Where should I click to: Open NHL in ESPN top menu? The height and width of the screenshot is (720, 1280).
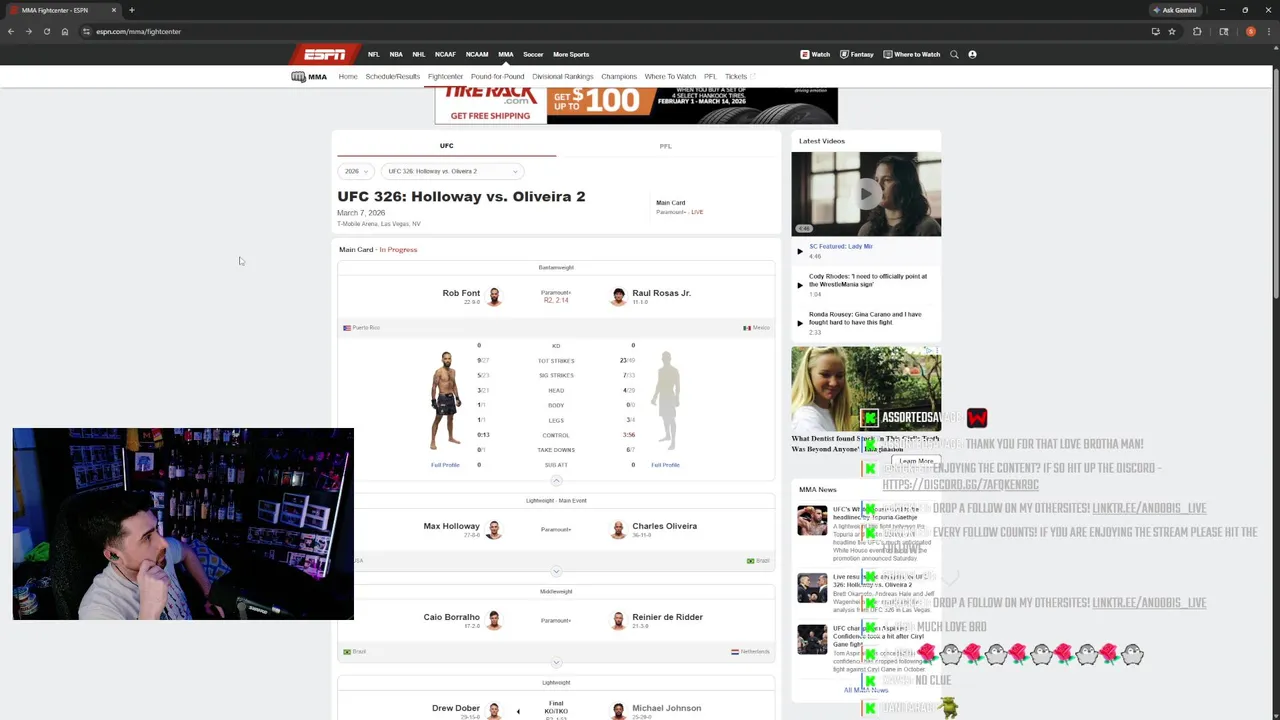click(x=419, y=54)
